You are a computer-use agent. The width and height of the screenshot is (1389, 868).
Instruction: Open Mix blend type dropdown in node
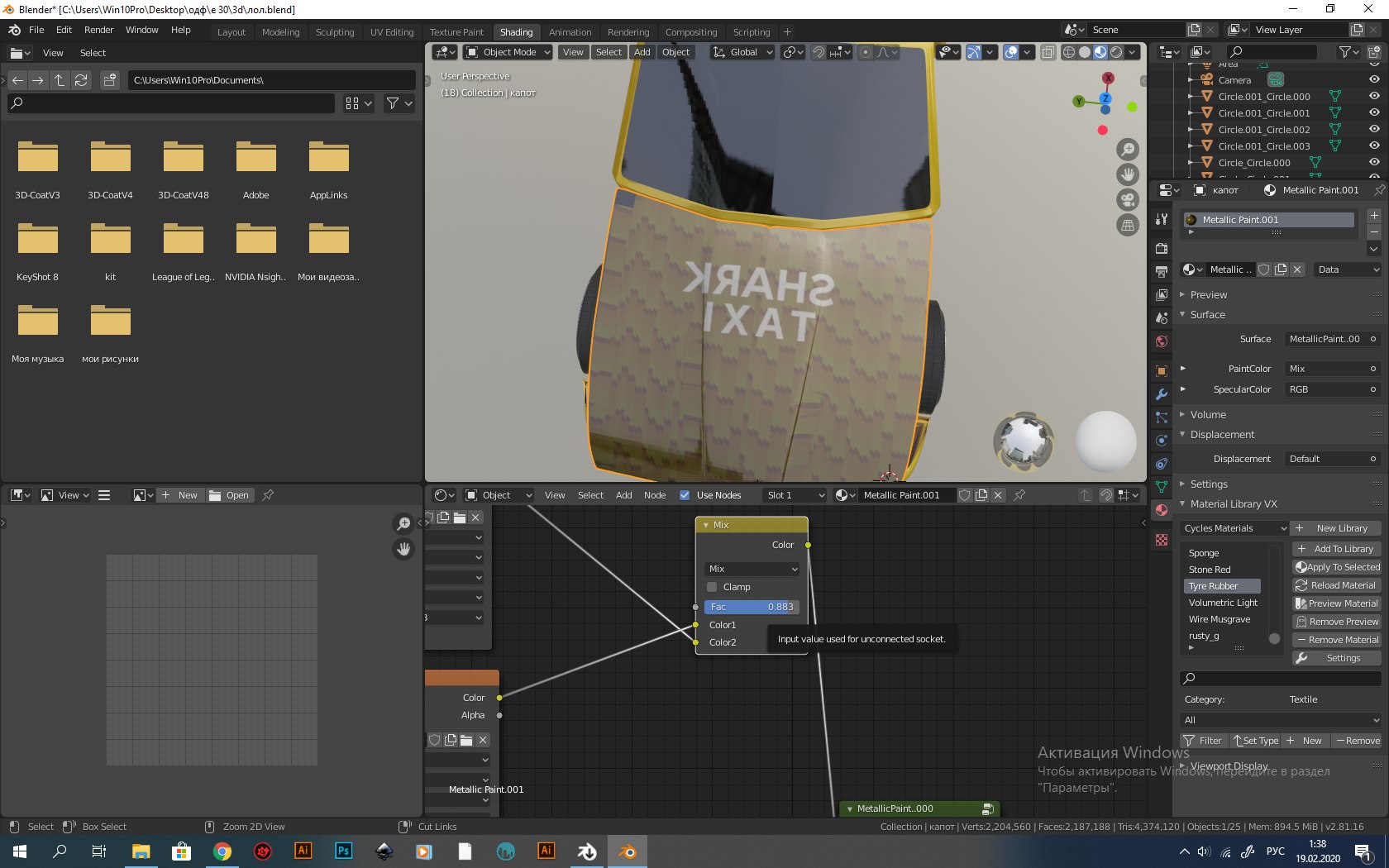click(x=752, y=569)
